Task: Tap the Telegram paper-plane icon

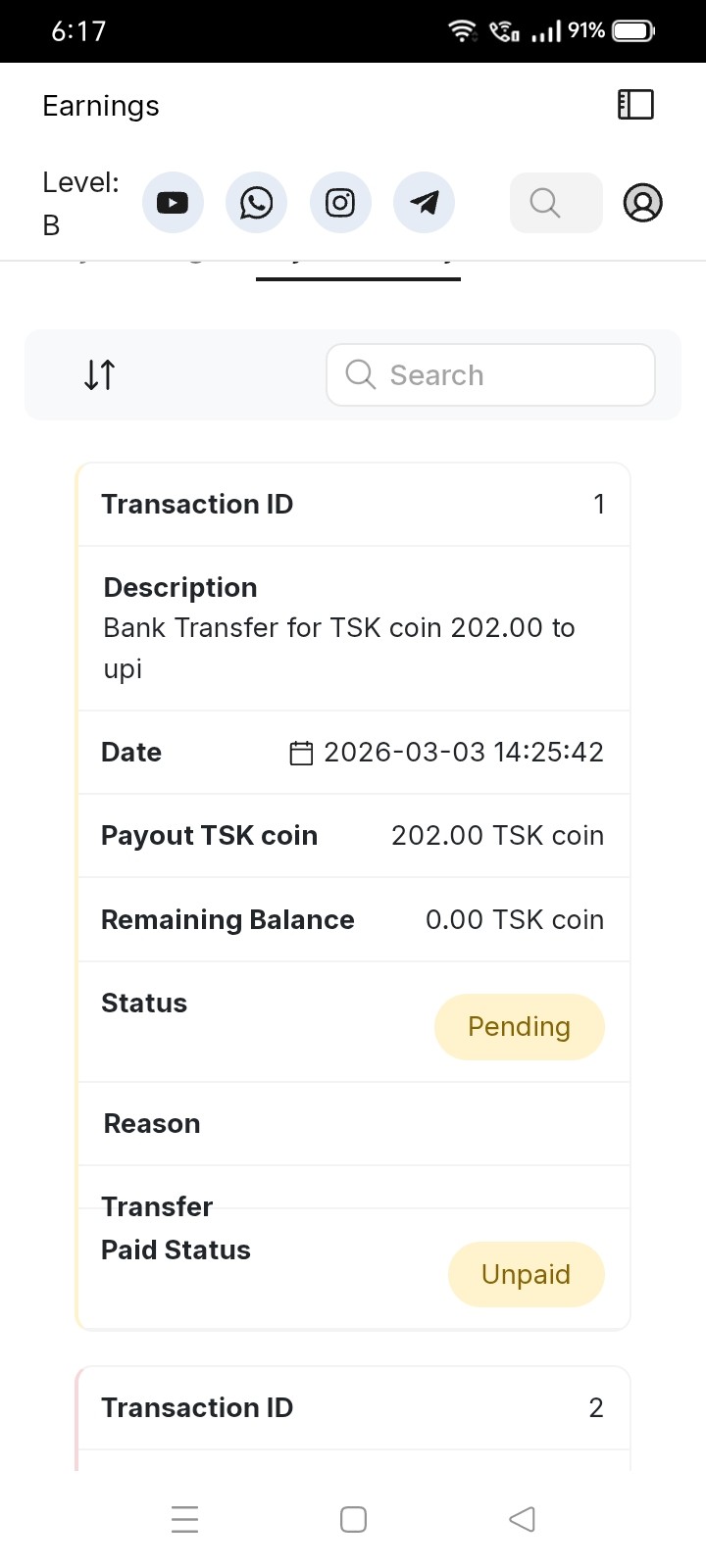Action: tap(424, 203)
